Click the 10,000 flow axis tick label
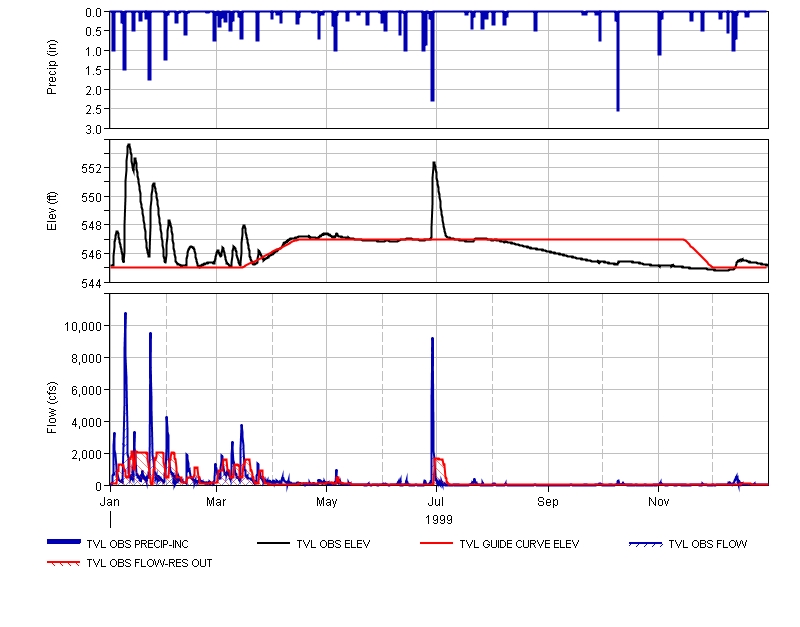The image size is (800, 627). (x=83, y=327)
